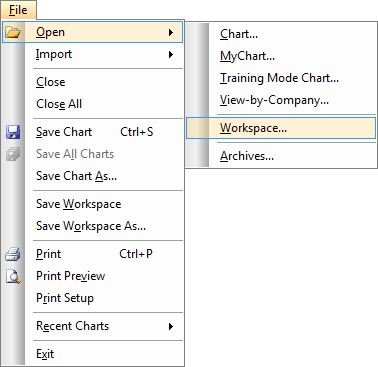Choose View-by-Company...
Screen dimensions: 378x367
281,100
